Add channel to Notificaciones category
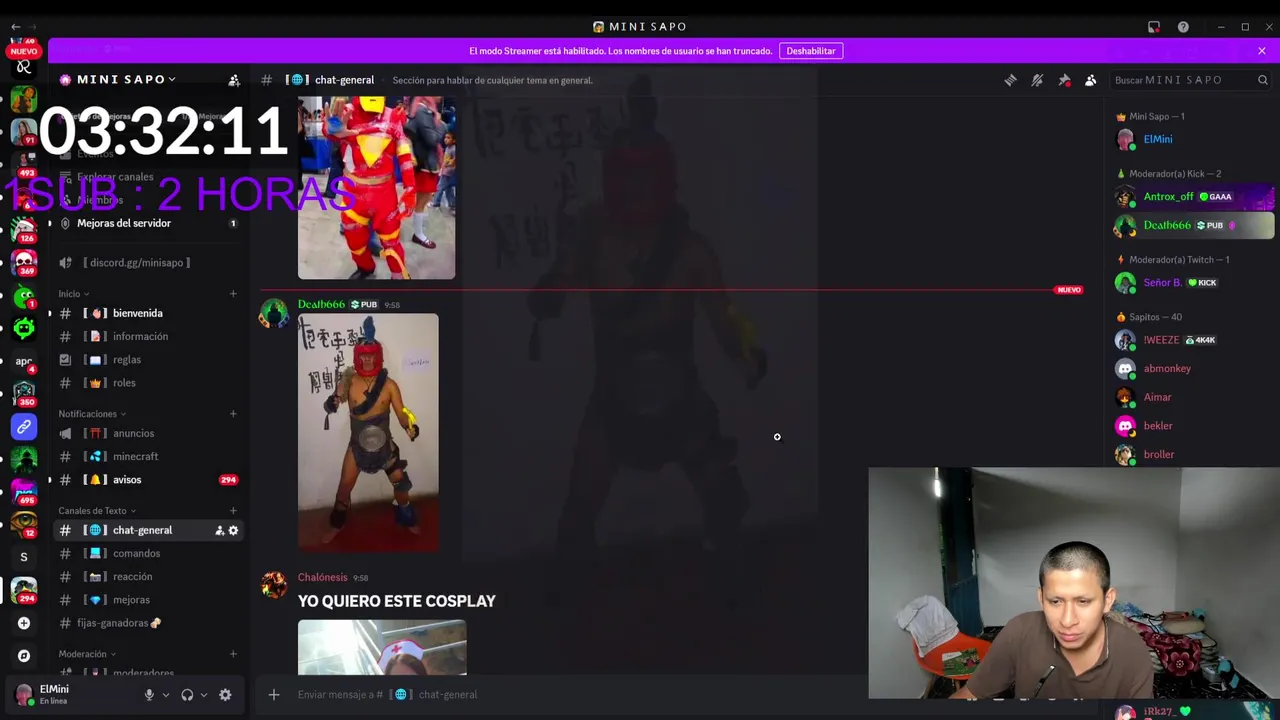The width and height of the screenshot is (1280, 720). tap(233, 414)
